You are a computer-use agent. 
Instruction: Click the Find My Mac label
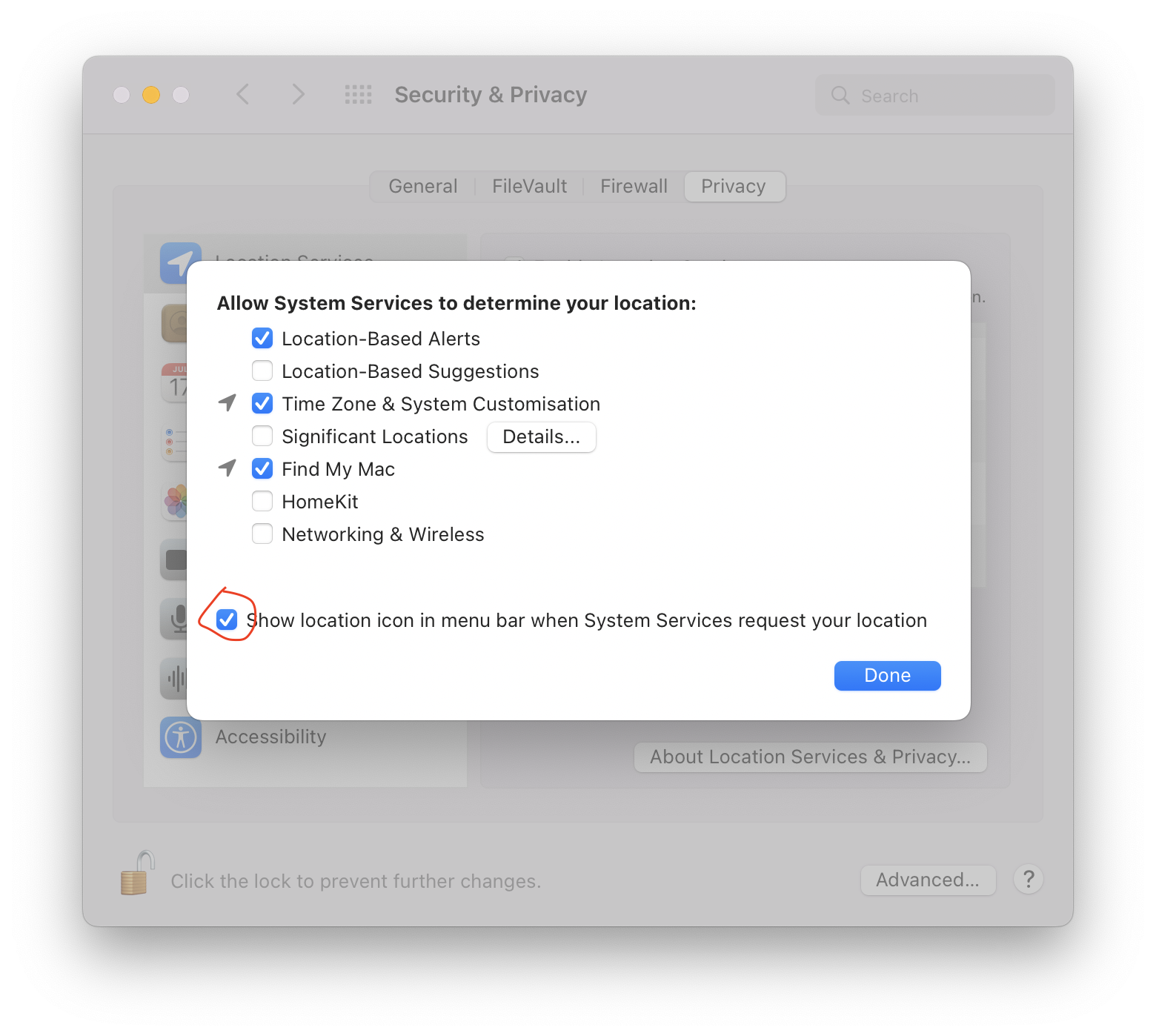point(338,470)
